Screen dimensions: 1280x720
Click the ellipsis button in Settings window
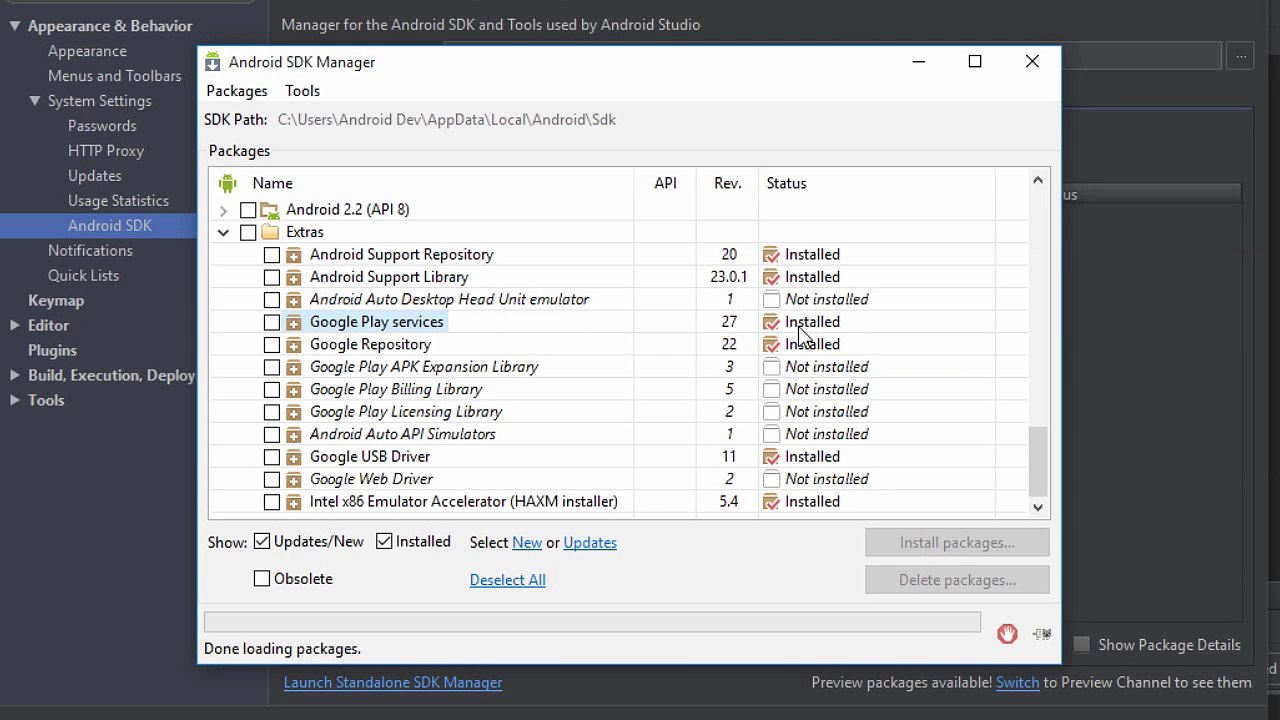pos(1240,56)
